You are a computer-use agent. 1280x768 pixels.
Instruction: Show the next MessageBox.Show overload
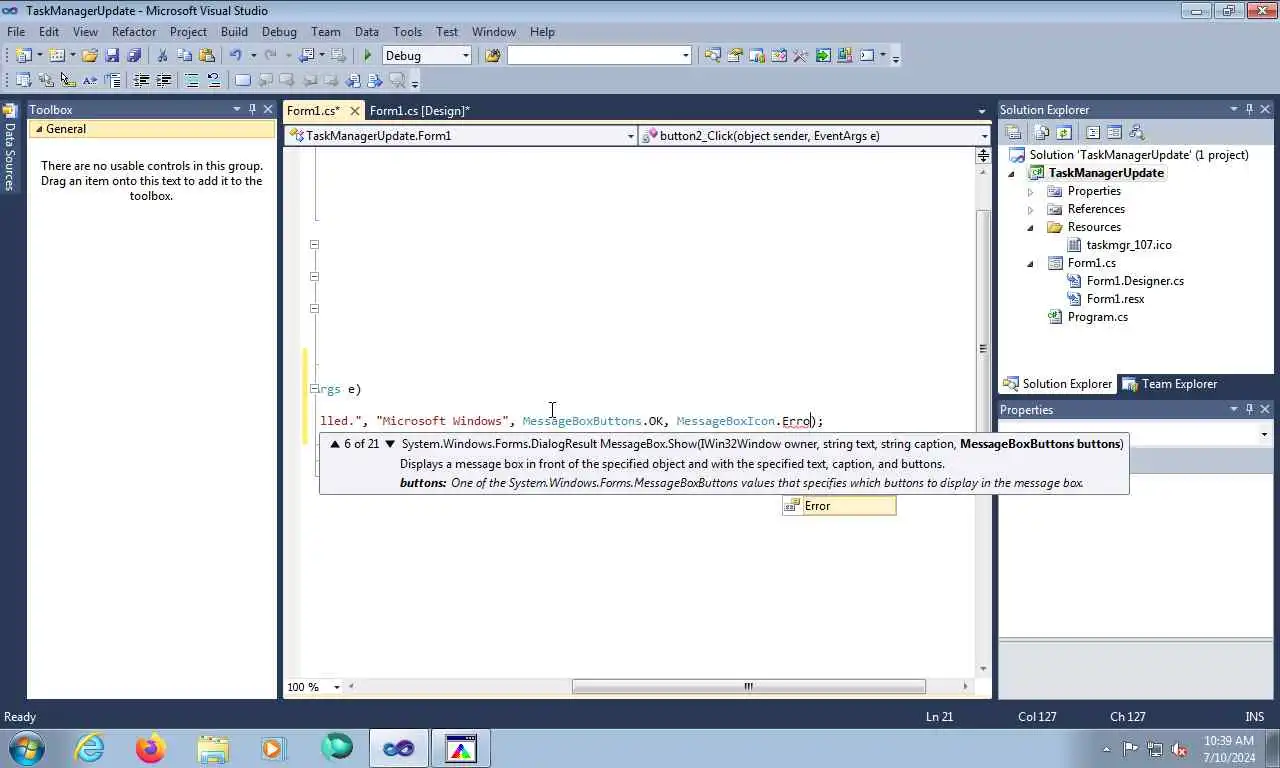(390, 444)
